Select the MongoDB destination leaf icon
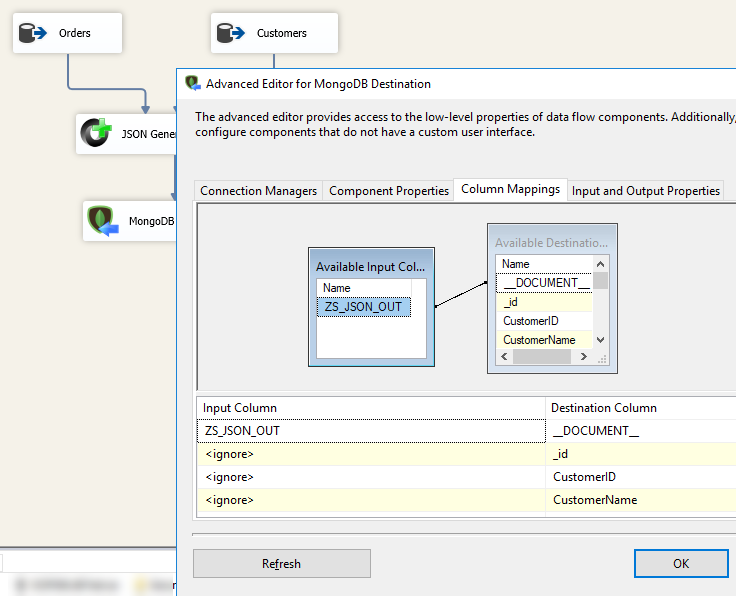The width and height of the screenshot is (736, 596). pyautogui.click(x=103, y=221)
